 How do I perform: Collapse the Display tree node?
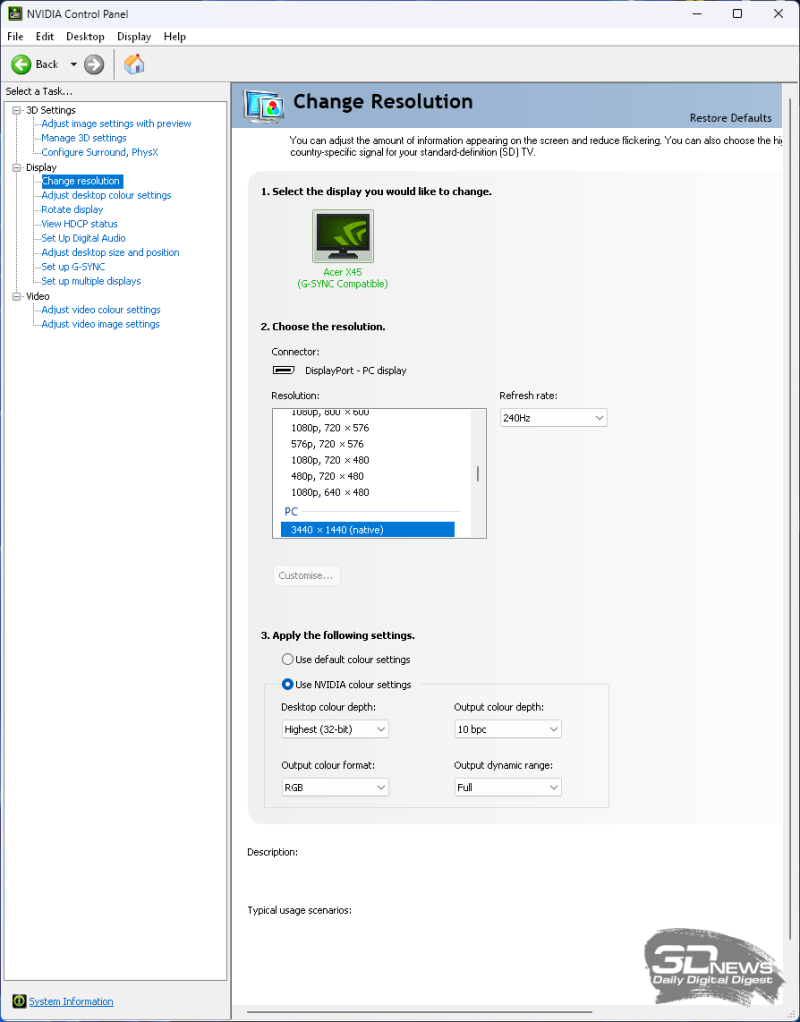click(17, 168)
